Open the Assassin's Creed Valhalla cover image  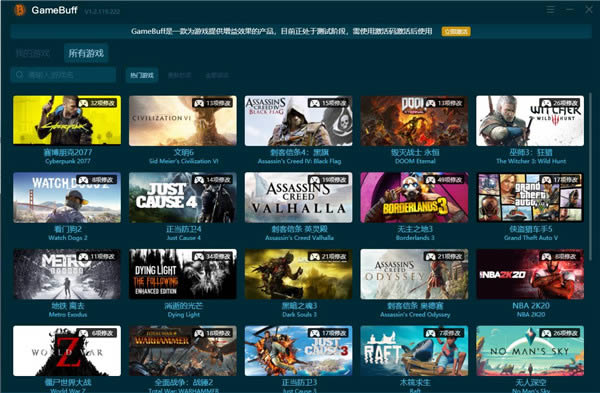(x=298, y=197)
